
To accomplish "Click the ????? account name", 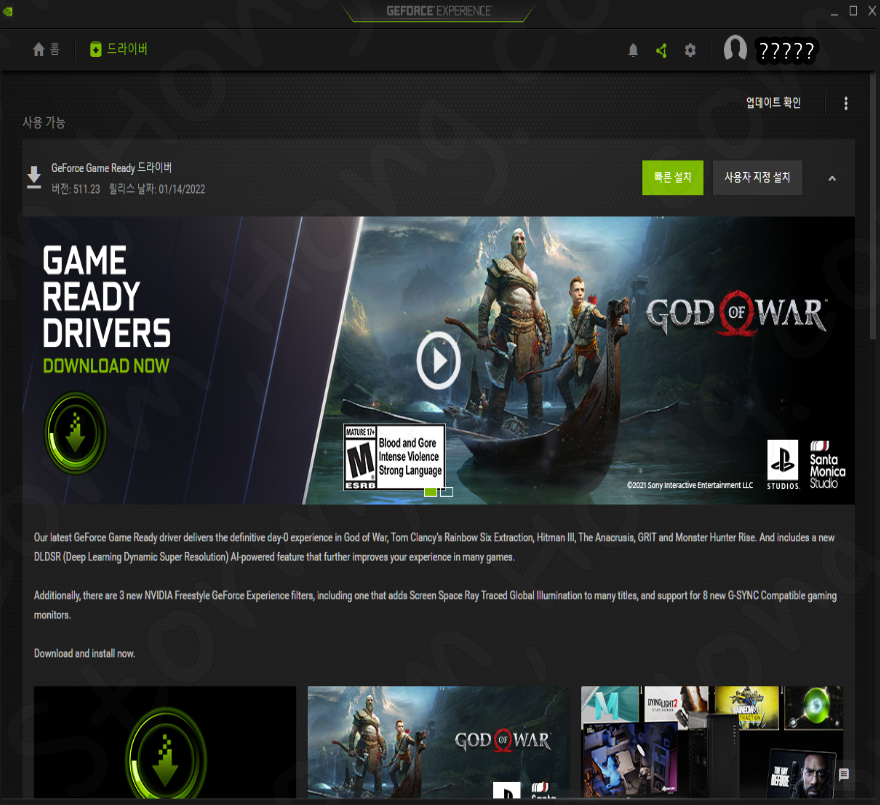I will 785,51.
